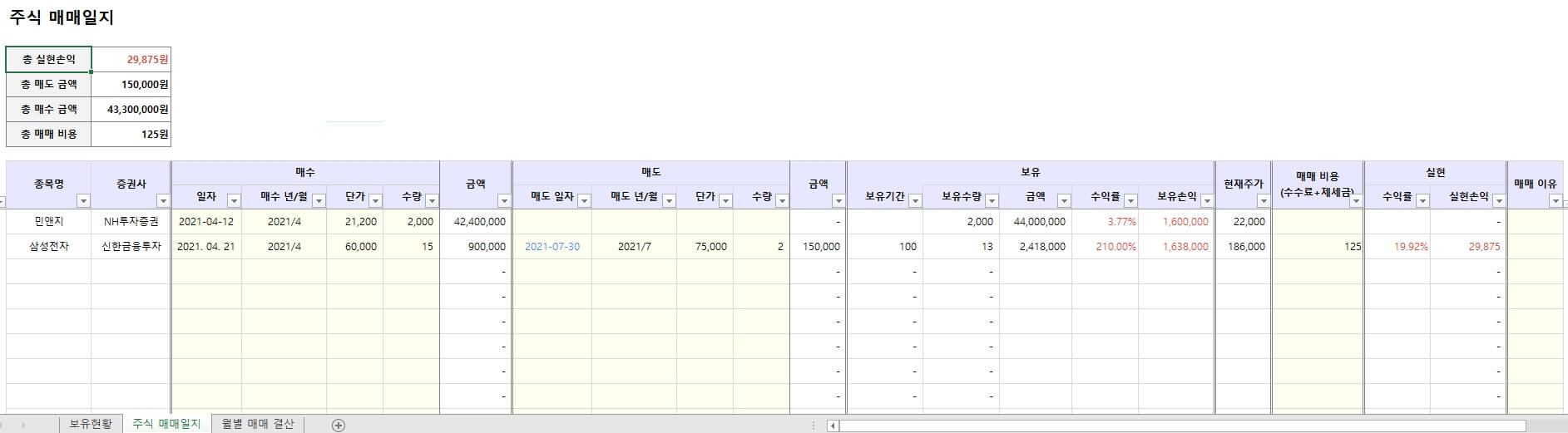
Task: Open the 매도 일자 filter dropdown
Action: click(584, 200)
